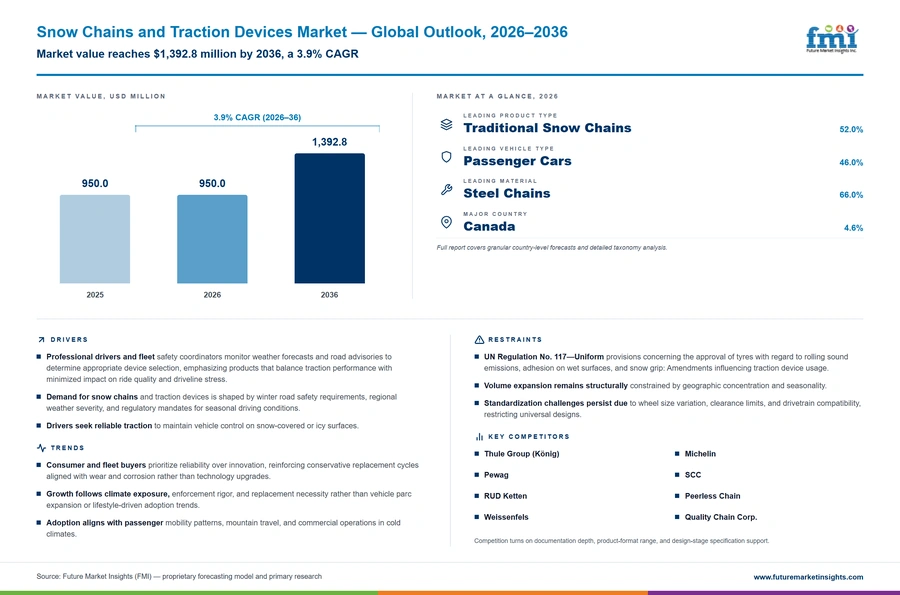The image size is (900, 595).
Task: Click the wrench icon beside Steel Chains
Action: pyautogui.click(x=447, y=189)
